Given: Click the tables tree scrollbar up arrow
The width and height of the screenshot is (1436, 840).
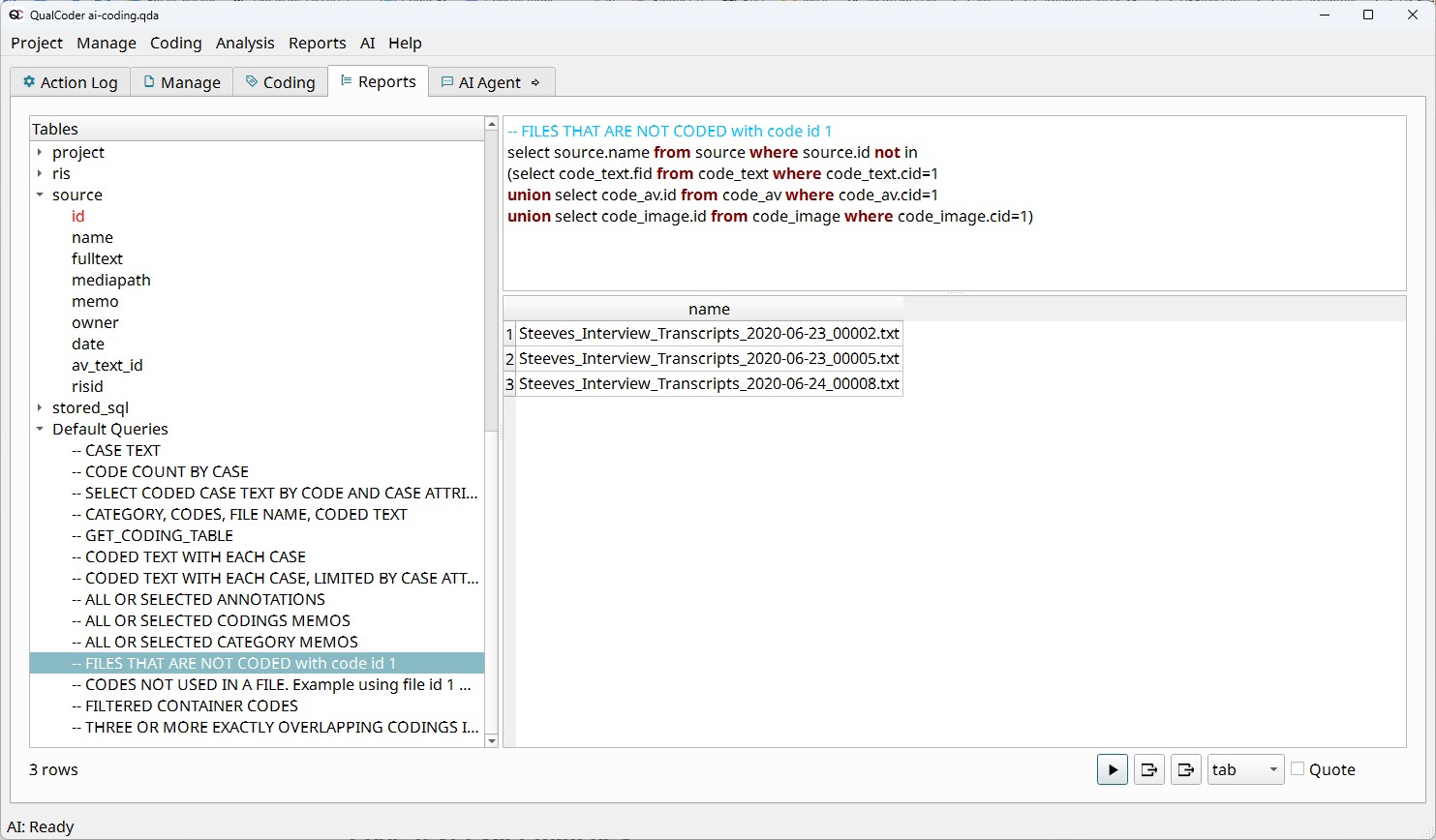Looking at the screenshot, I should click(x=491, y=124).
